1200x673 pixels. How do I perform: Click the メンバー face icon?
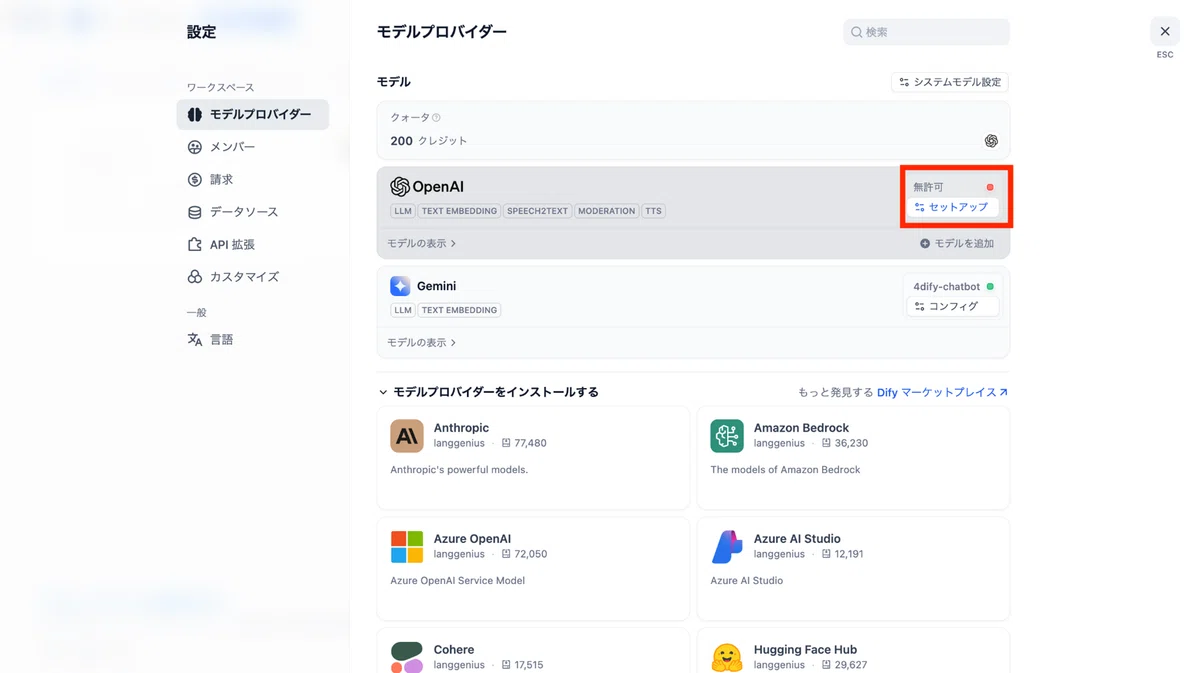pyautogui.click(x=195, y=147)
